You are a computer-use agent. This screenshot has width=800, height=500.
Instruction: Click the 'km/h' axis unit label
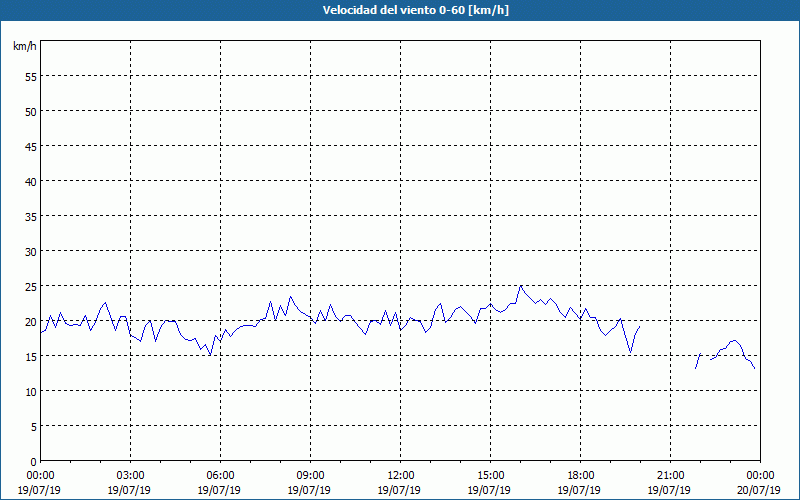[x=25, y=46]
